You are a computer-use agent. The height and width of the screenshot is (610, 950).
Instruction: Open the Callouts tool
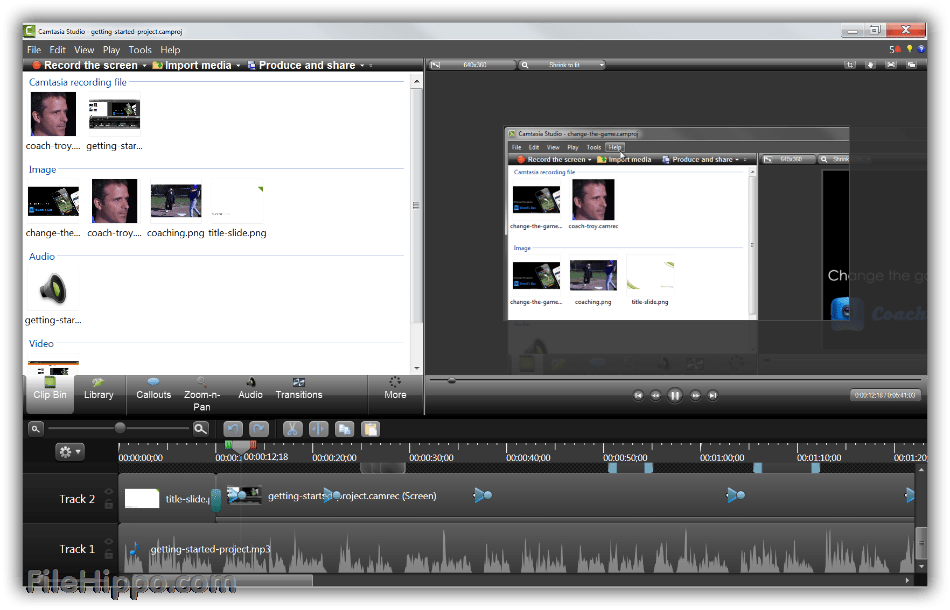pyautogui.click(x=153, y=389)
